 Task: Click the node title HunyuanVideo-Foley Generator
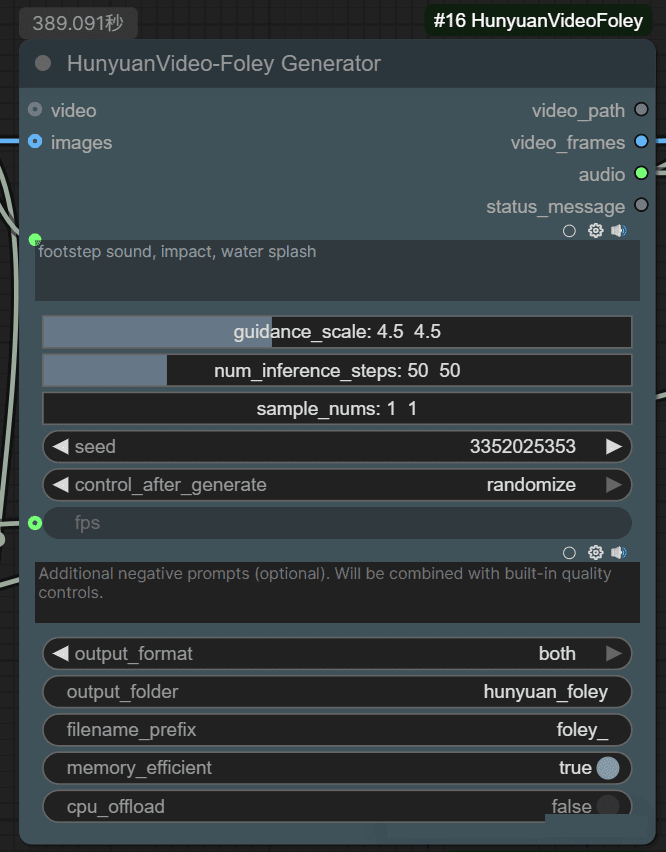[224, 64]
